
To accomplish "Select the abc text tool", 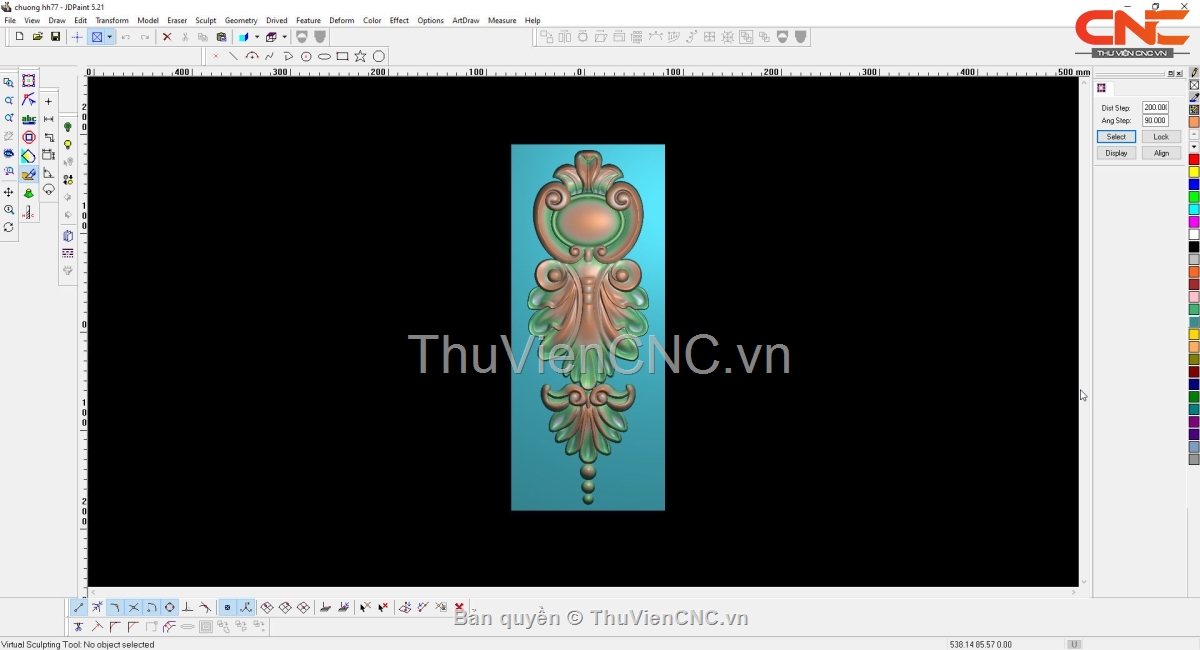I will pyautogui.click(x=28, y=119).
